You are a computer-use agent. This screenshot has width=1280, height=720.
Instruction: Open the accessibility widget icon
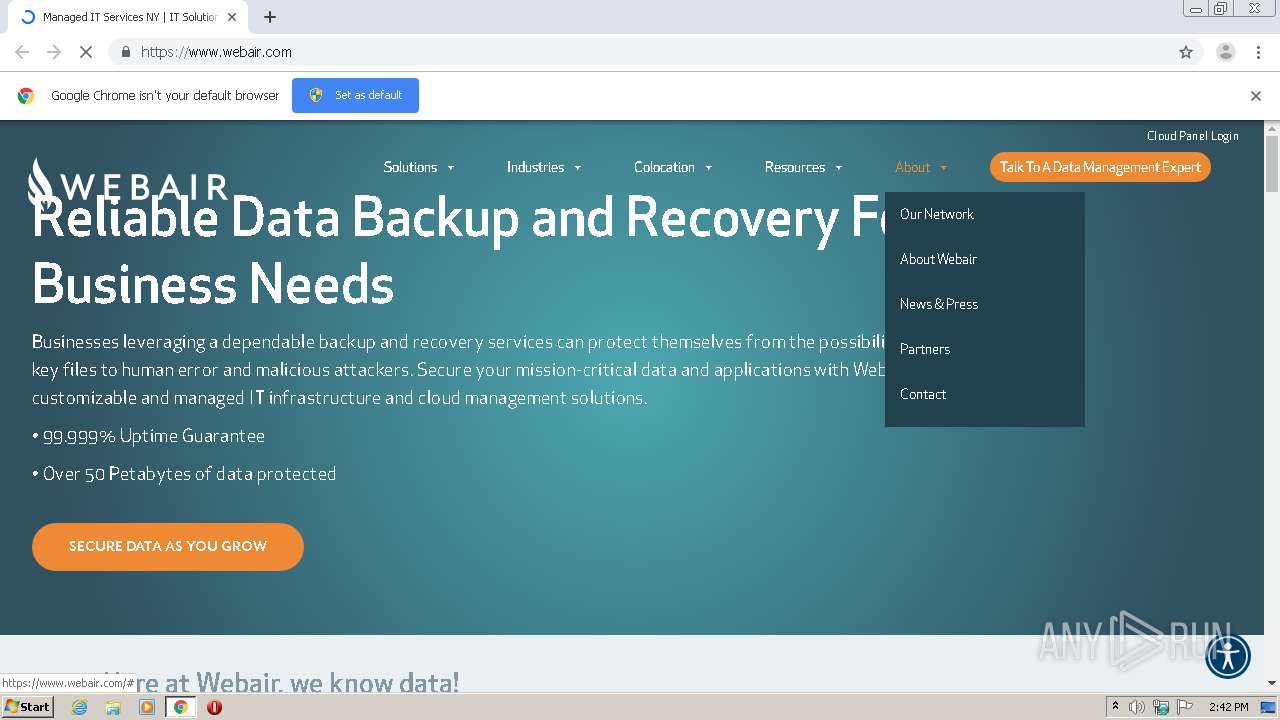1228,657
